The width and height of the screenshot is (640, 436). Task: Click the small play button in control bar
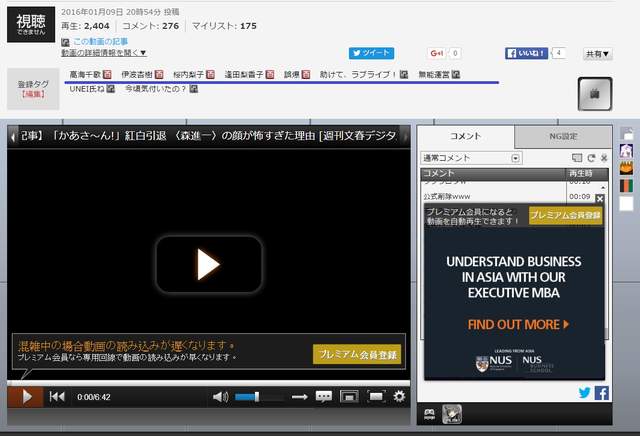(25, 396)
